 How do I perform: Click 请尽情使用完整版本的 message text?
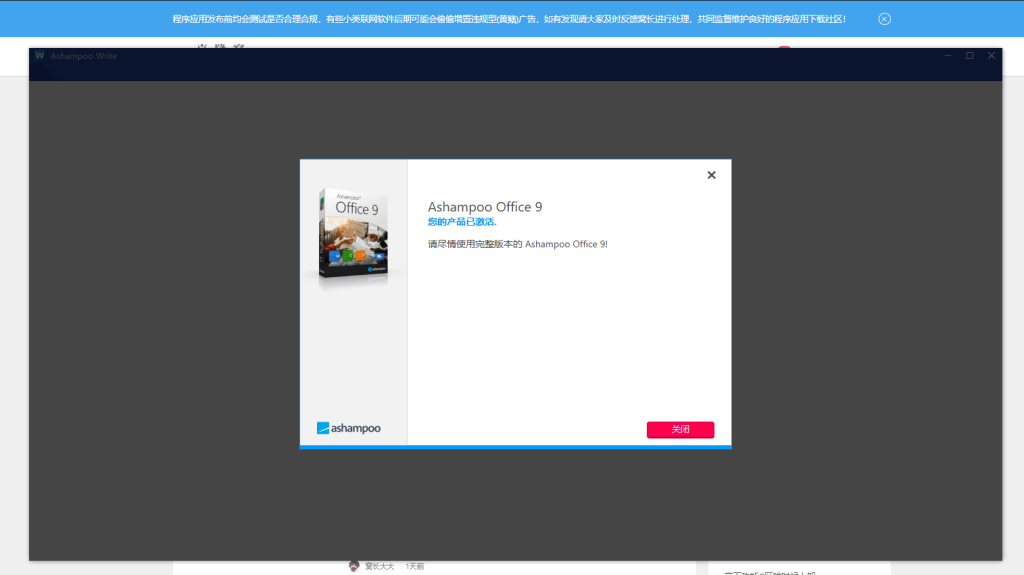(x=517, y=244)
